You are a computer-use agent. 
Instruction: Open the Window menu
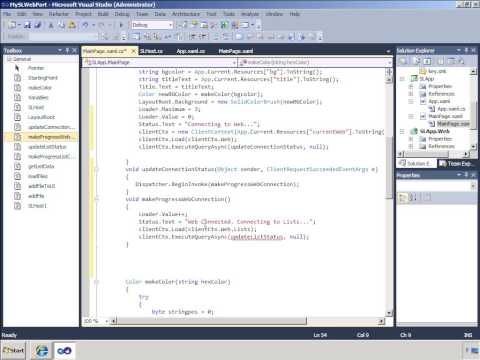click(x=274, y=14)
